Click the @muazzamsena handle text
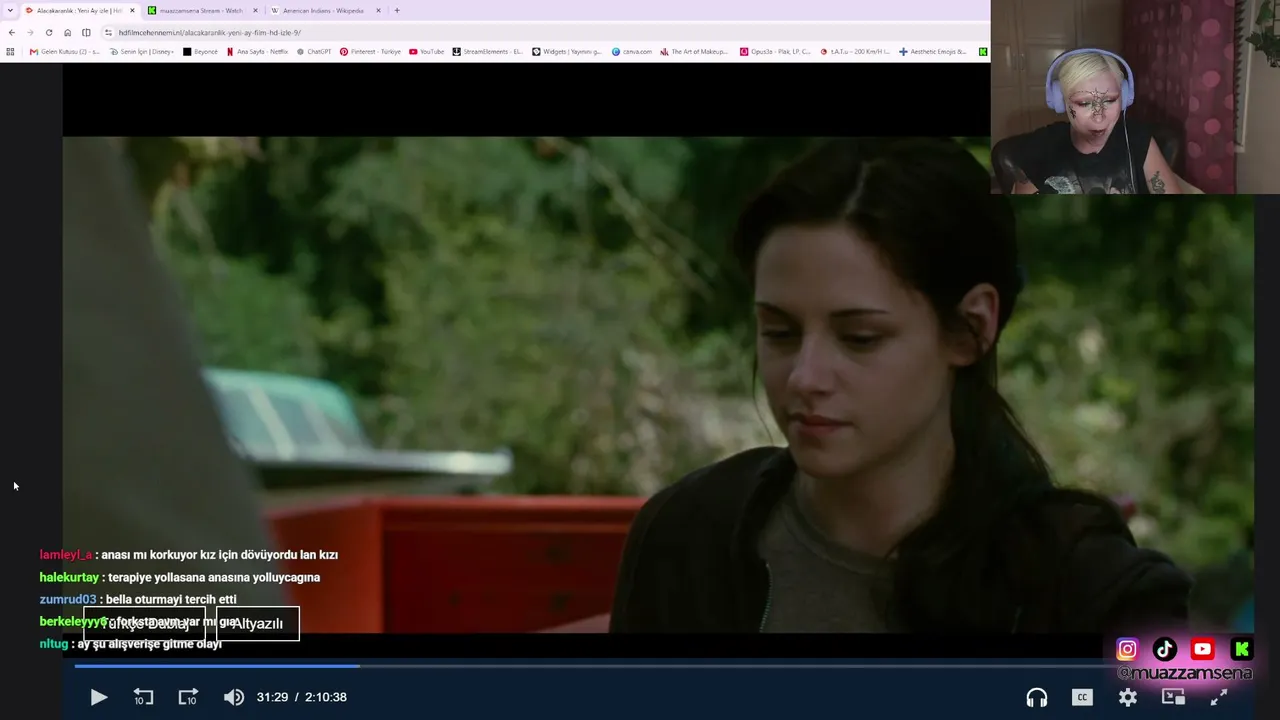This screenshot has width=1280, height=720. [1185, 673]
